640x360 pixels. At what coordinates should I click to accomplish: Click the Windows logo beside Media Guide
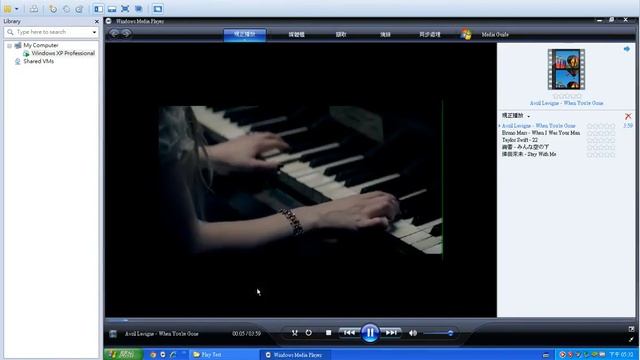(x=466, y=34)
